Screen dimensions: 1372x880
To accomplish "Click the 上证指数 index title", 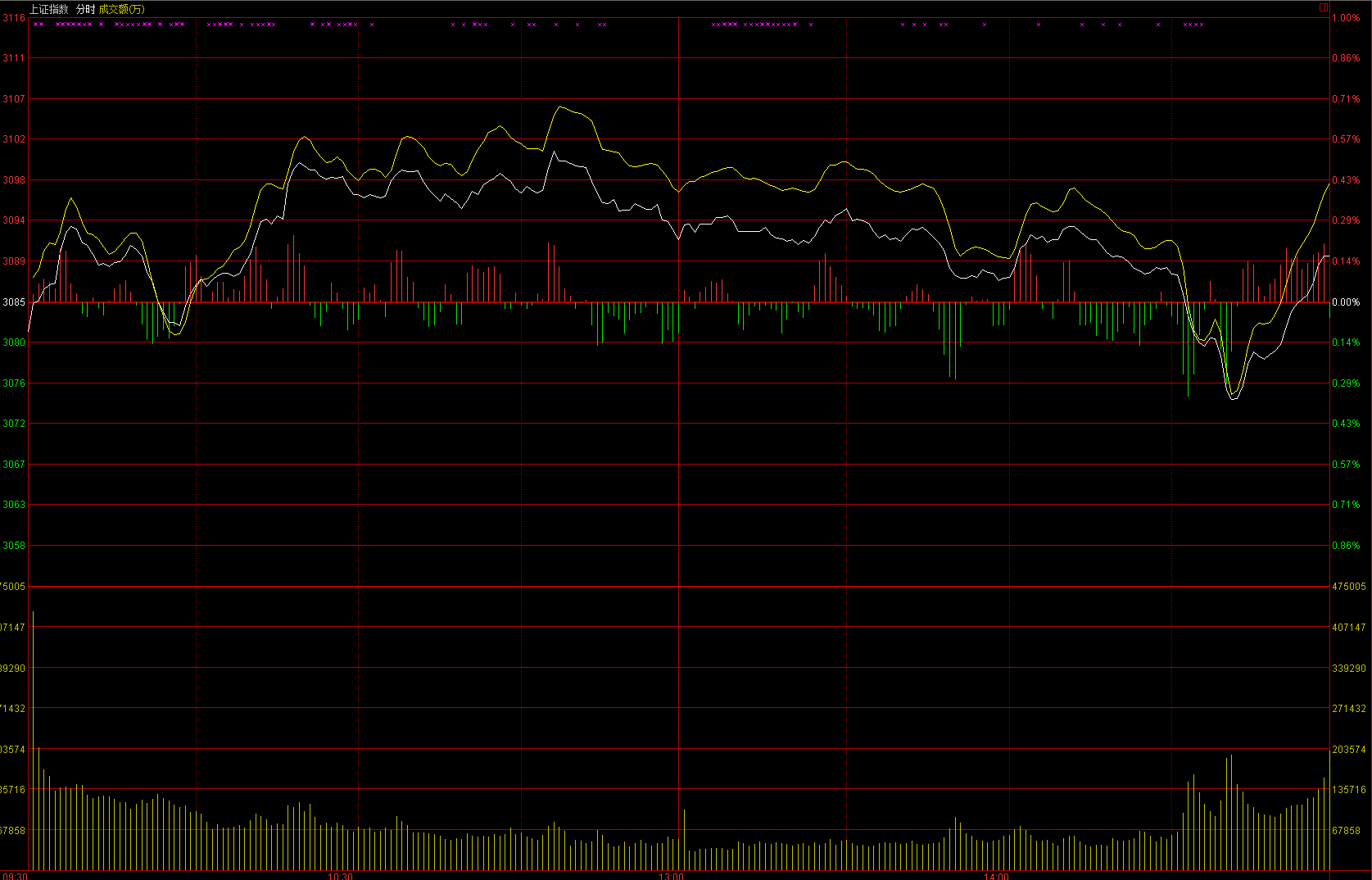I will click(49, 9).
